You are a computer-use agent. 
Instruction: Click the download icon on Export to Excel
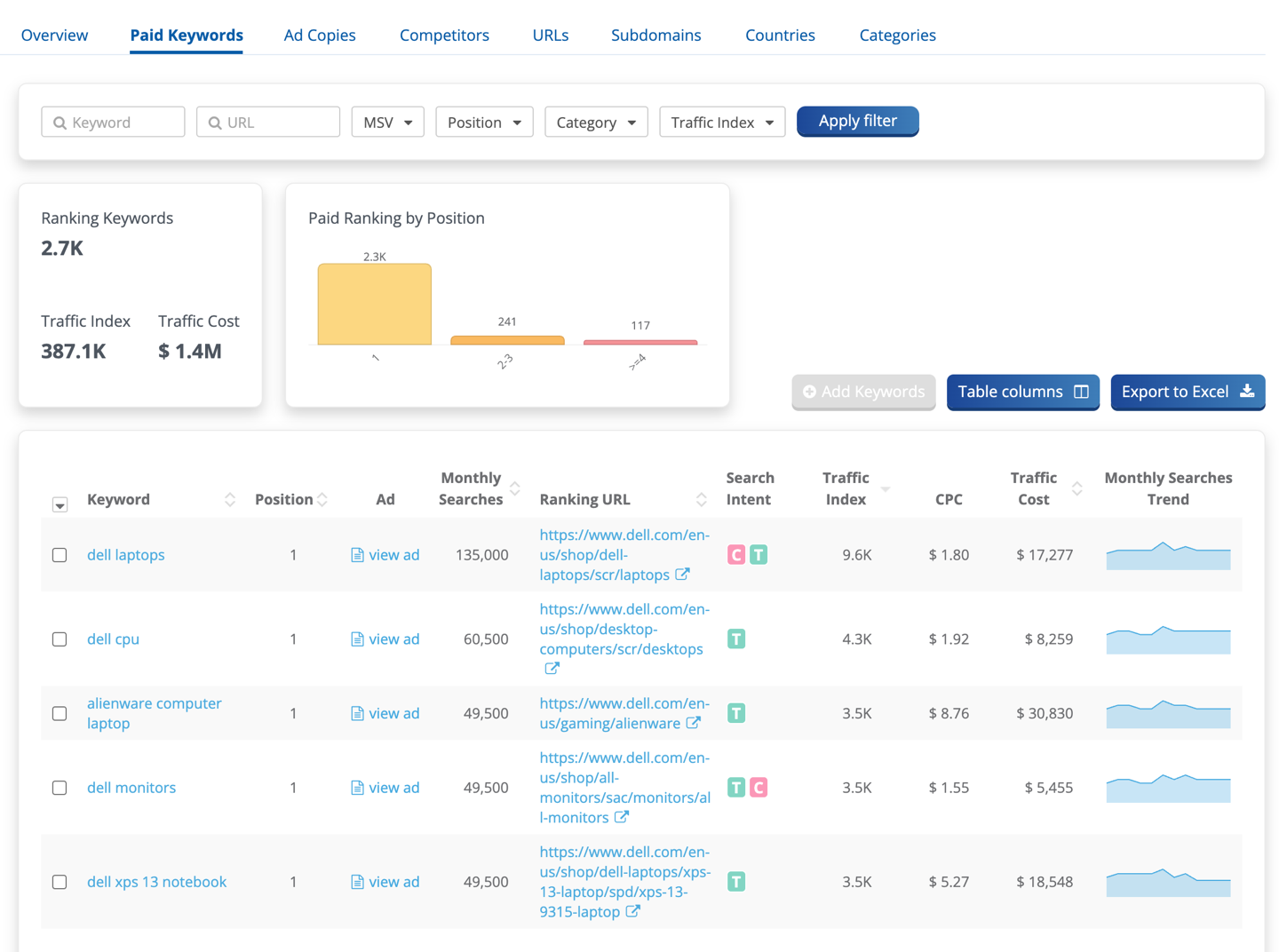click(x=1247, y=392)
